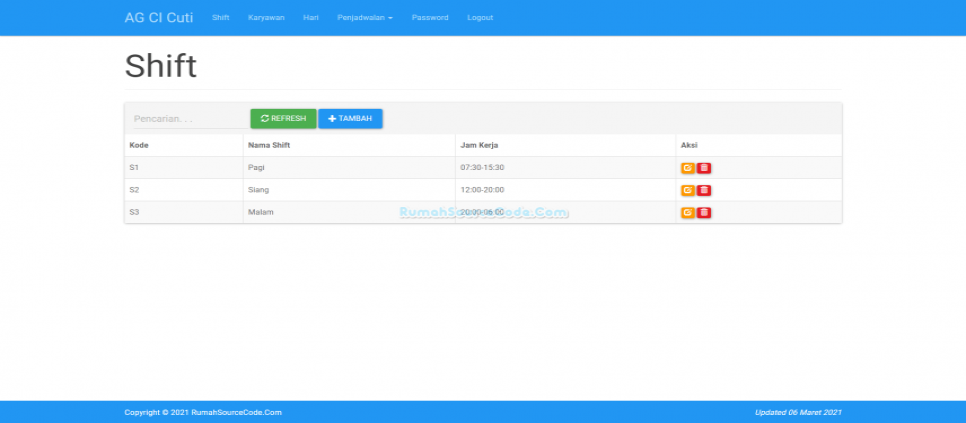Viewport: 966px width, 423px height.
Task: Open the Hari menu item
Action: [311, 18]
